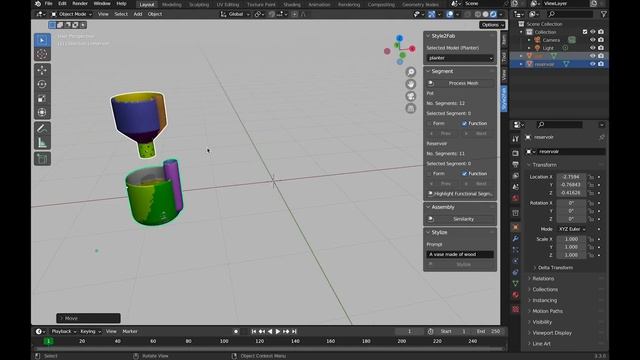Toggle Form checkbox under Reservoir

pyautogui.click(x=429, y=173)
